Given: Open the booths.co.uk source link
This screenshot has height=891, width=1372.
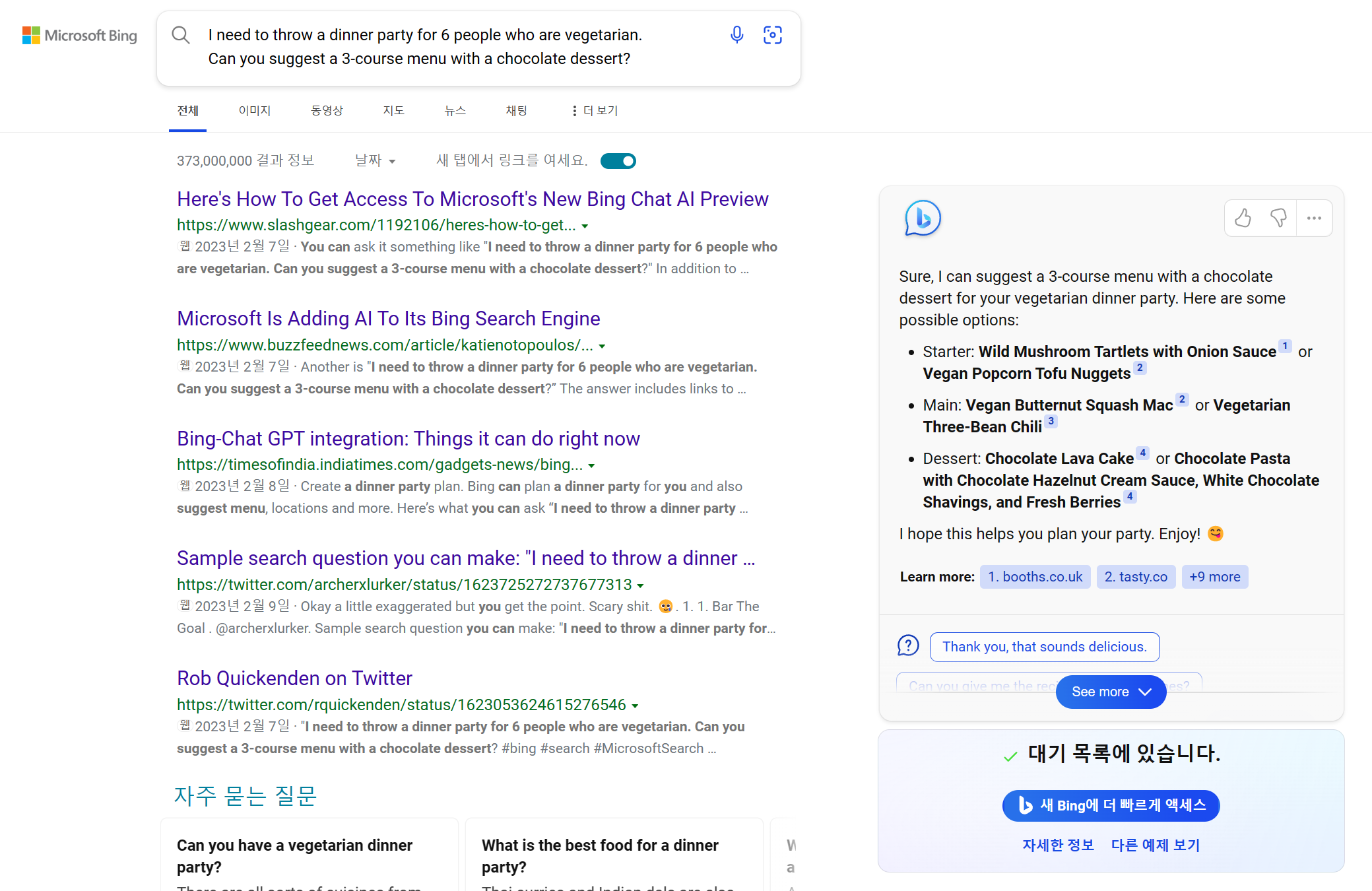Looking at the screenshot, I should [1035, 577].
